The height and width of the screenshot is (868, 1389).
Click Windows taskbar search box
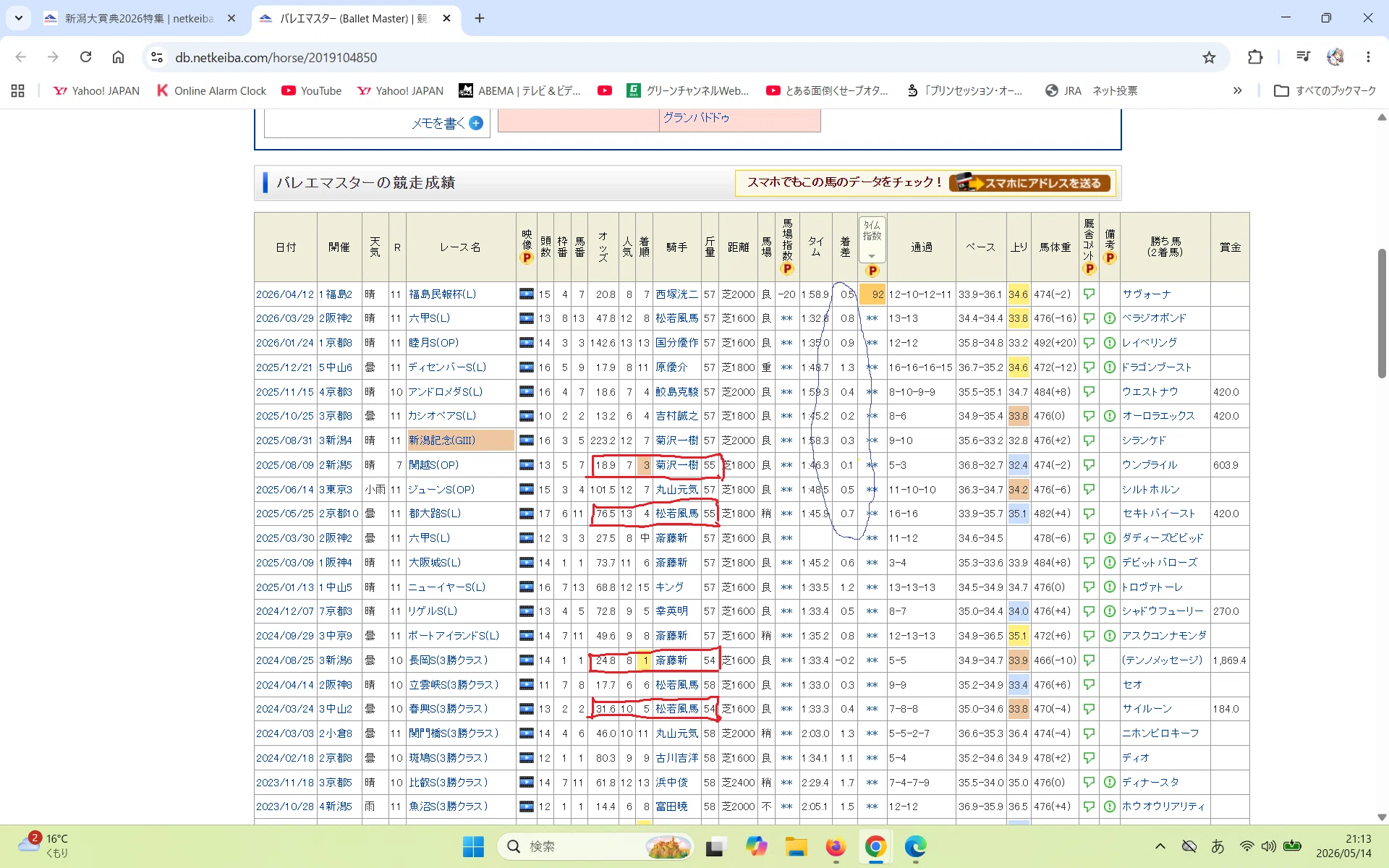tap(595, 846)
